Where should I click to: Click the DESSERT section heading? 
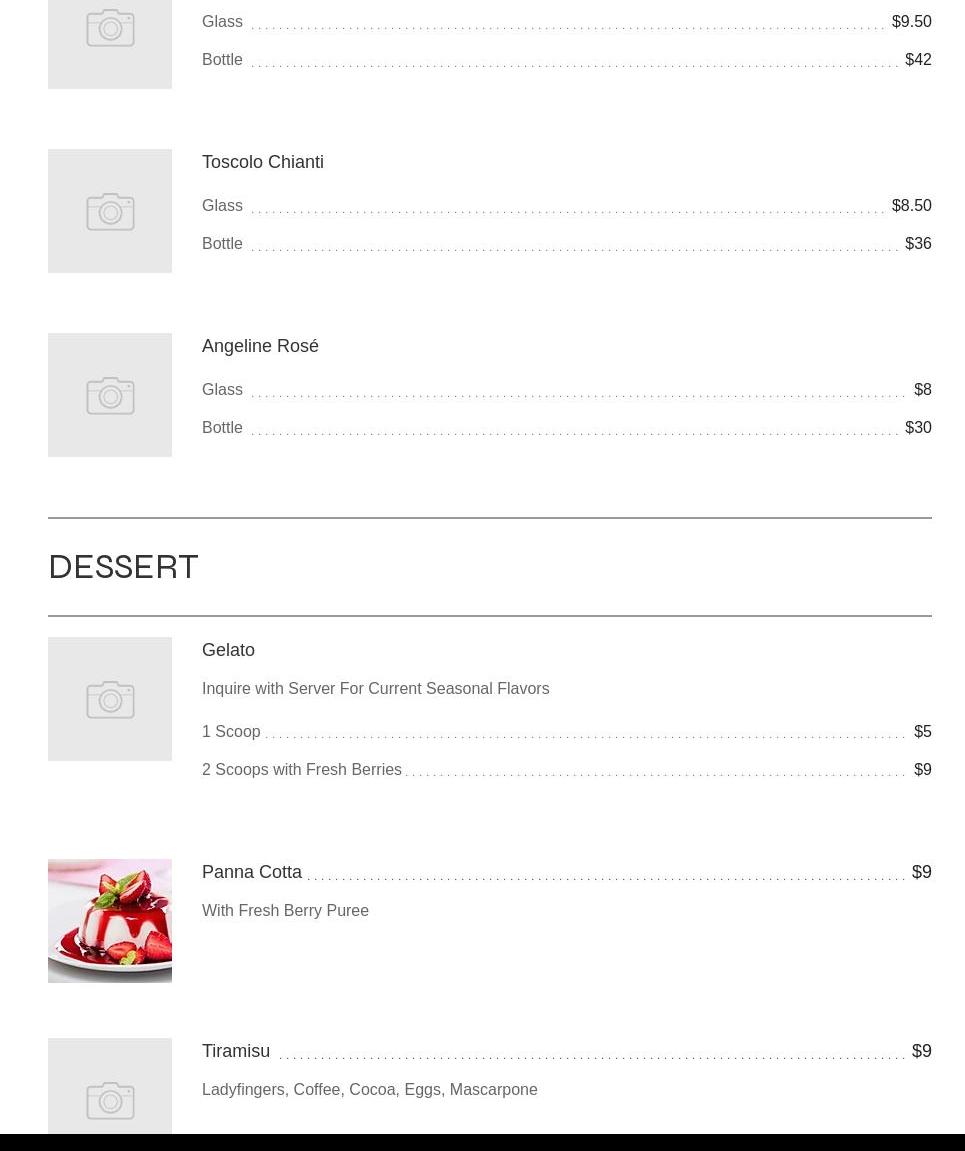[123, 567]
